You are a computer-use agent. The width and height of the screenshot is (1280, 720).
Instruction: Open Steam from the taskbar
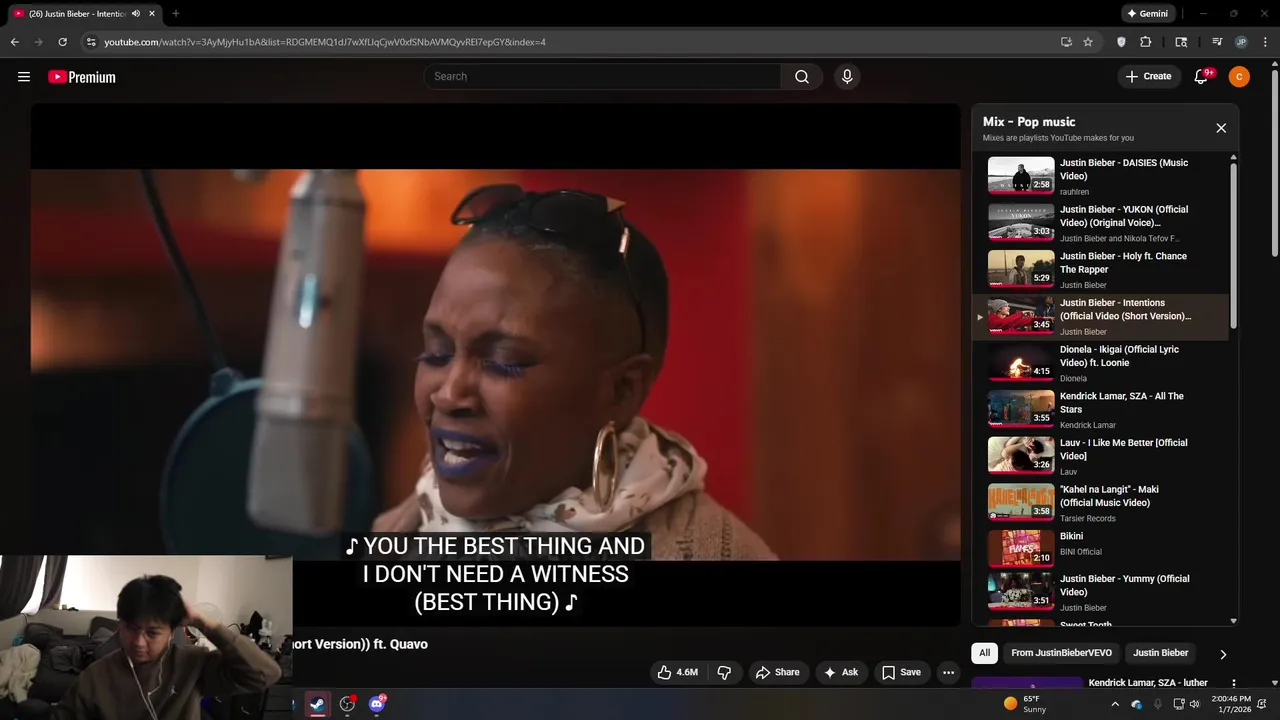(x=317, y=704)
